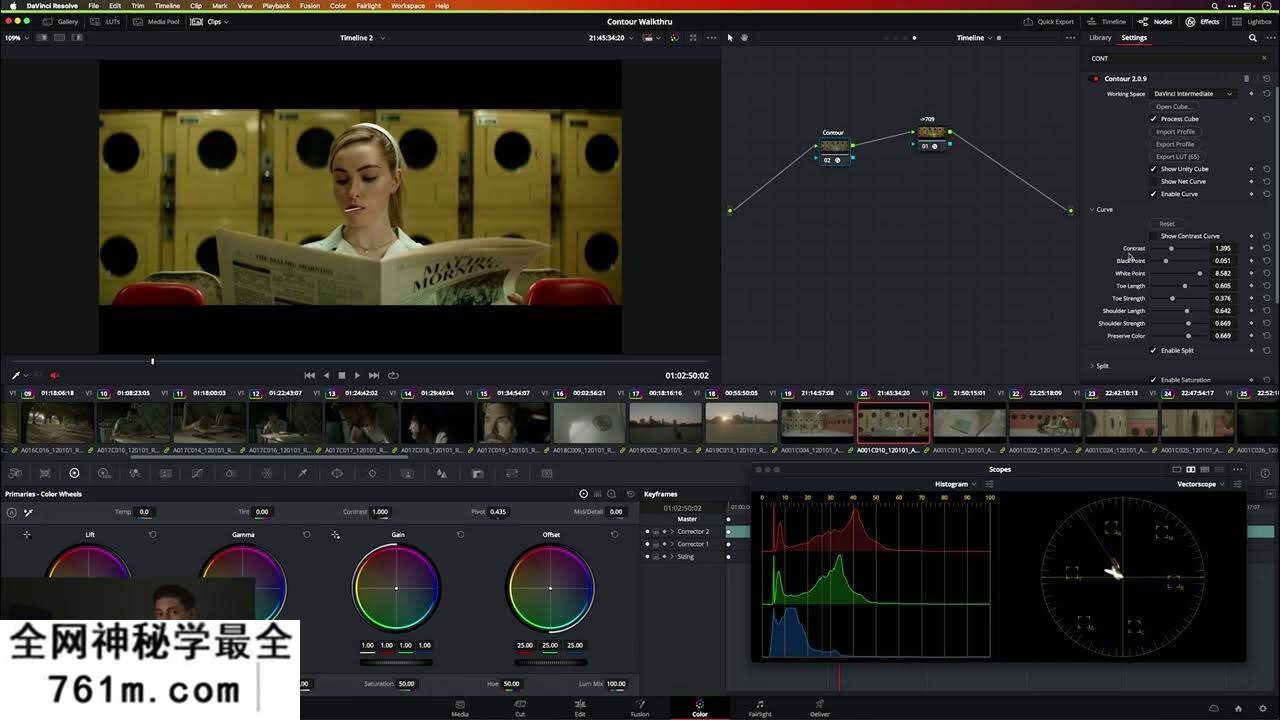This screenshot has height=720, width=1280.
Task: Toggle the Process Cube checkbox
Action: 1153,119
